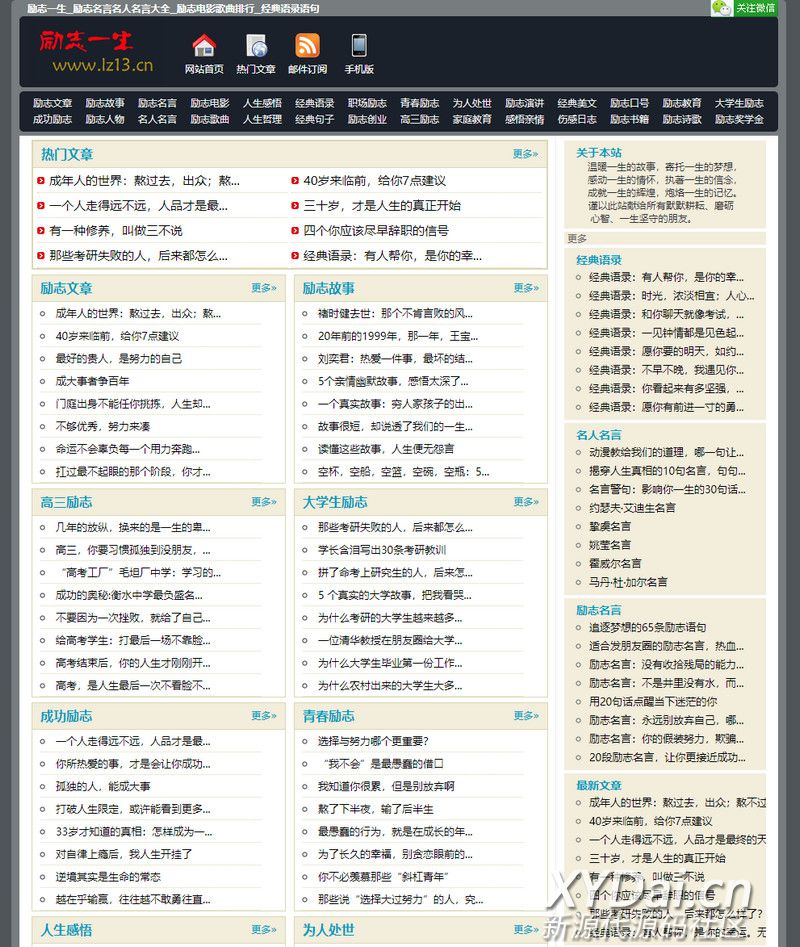Open hot article 四个你应该尽早辞职的信号

tap(376, 231)
